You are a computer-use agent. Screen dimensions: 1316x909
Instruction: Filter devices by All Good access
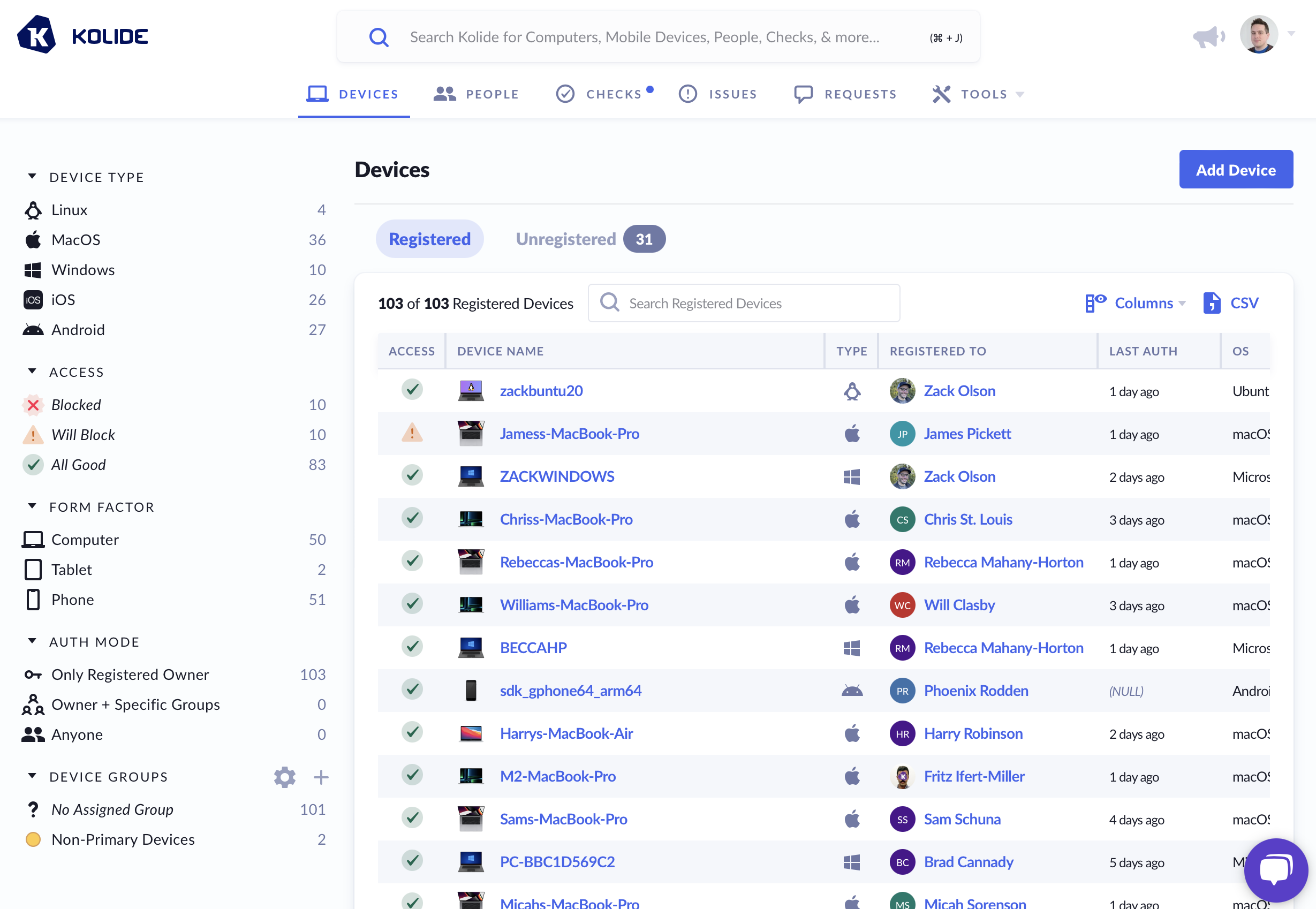pos(78,465)
